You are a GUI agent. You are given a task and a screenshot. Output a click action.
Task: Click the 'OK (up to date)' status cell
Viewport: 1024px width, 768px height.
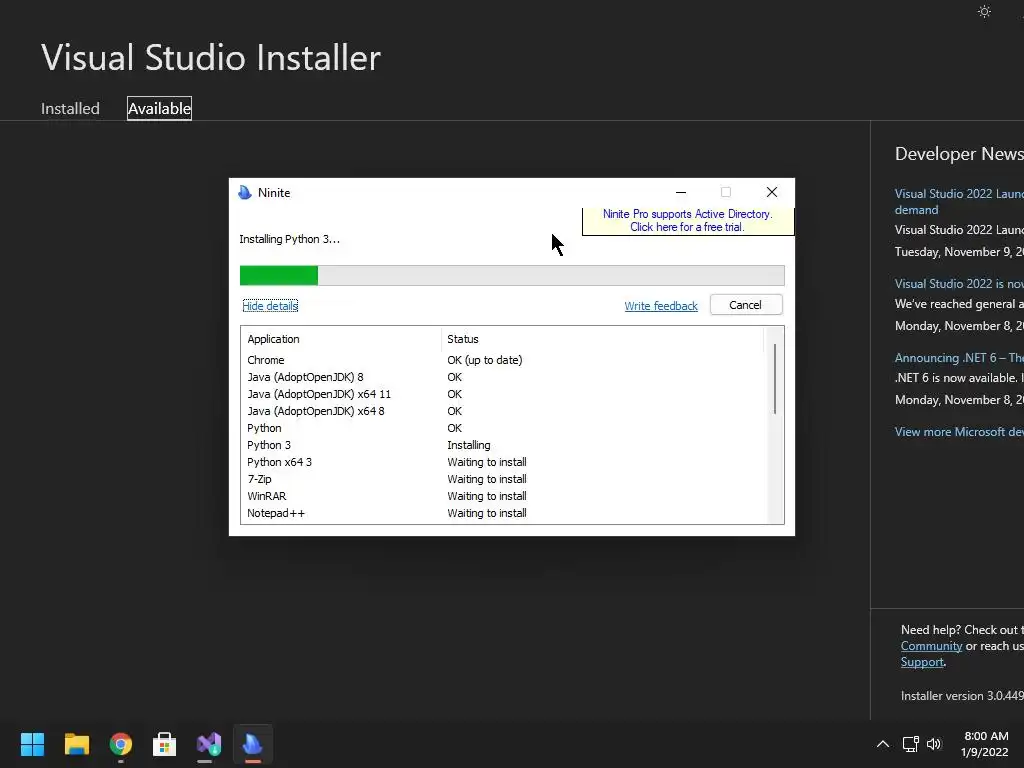[485, 360]
